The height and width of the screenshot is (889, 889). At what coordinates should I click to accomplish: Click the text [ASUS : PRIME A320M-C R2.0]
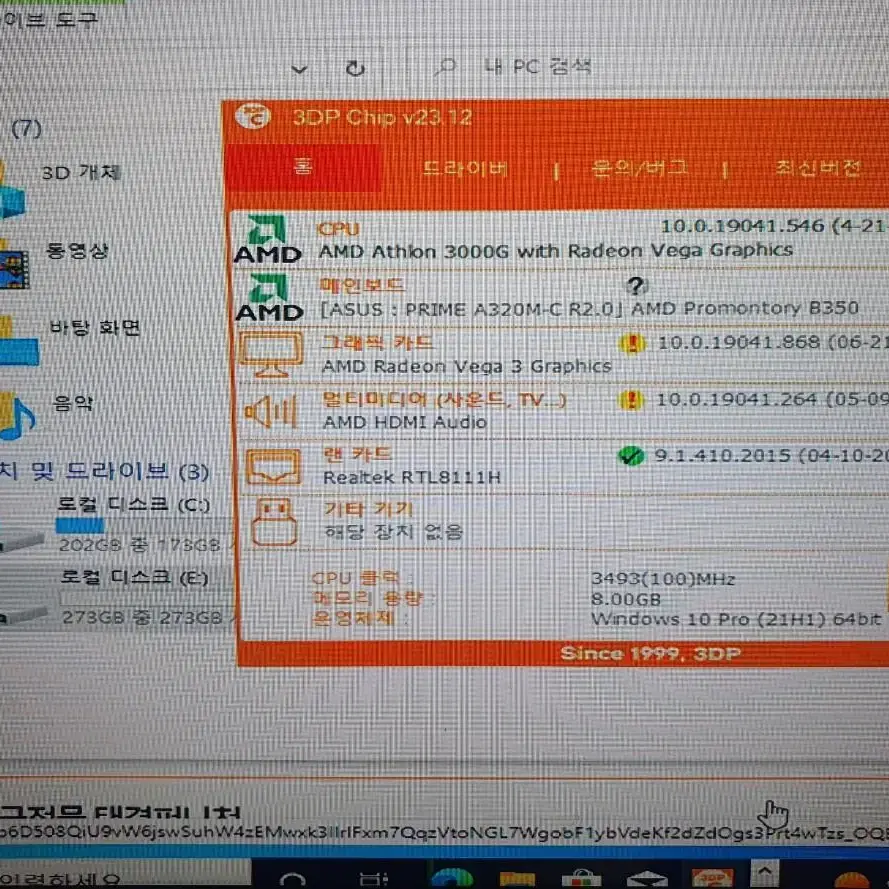tap(472, 310)
